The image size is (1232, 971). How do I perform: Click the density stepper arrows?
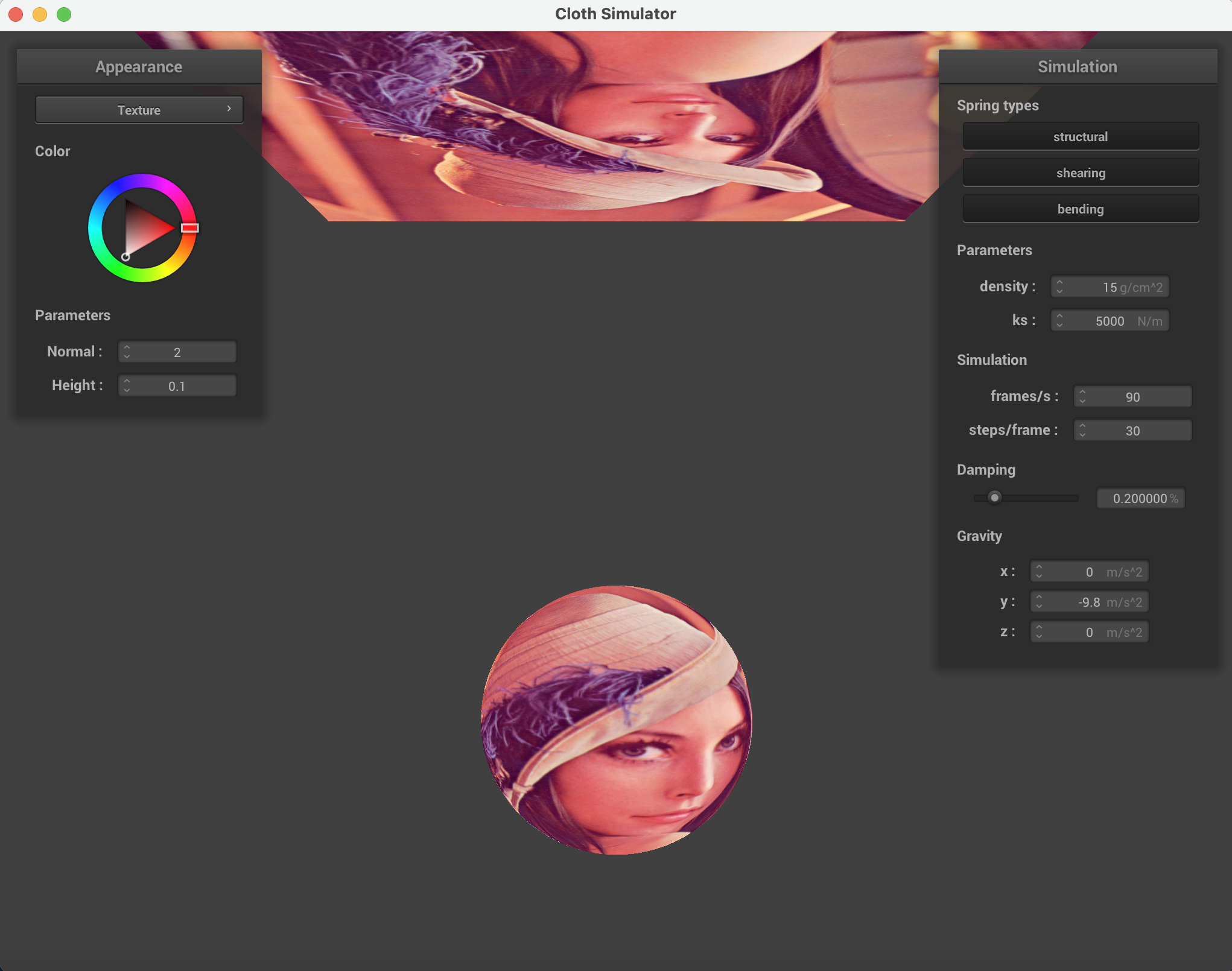1059,286
